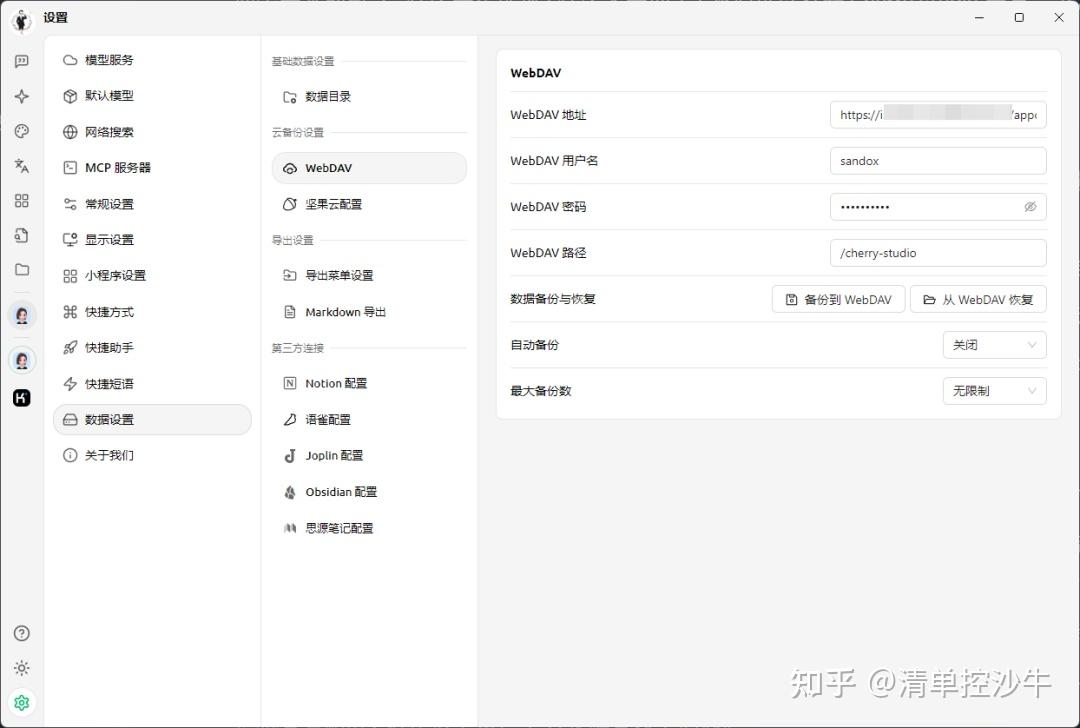1080x728 pixels.
Task: Click the 云备份设置 section header
Action: point(298,132)
